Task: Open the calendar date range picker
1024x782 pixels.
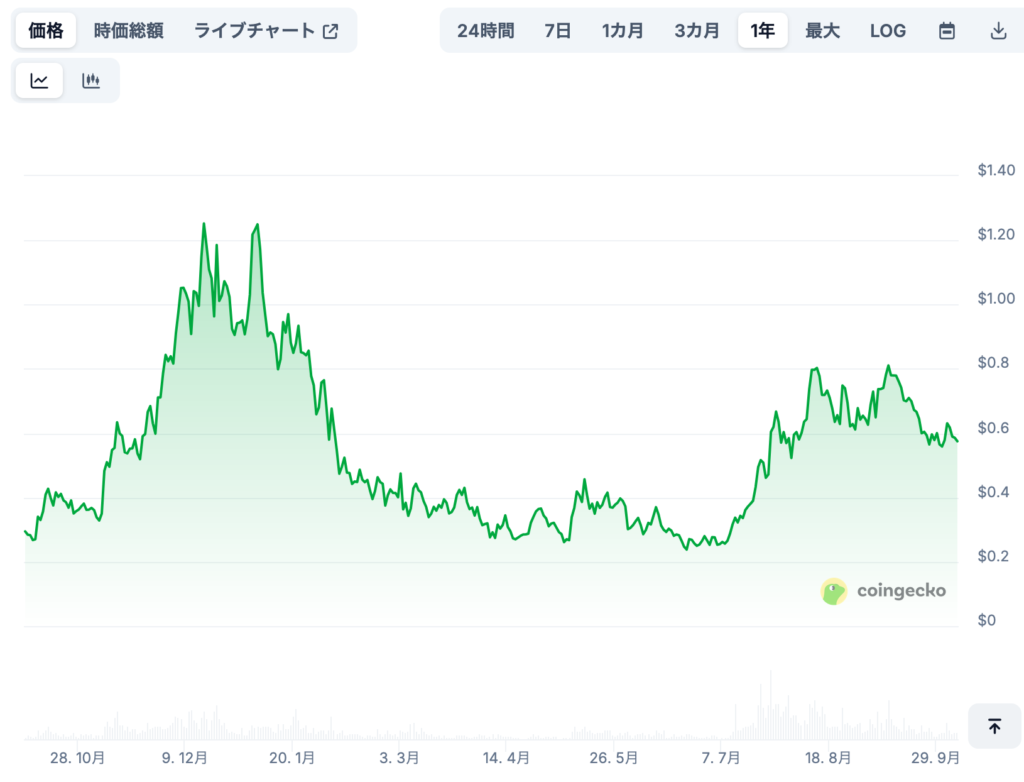Action: click(x=946, y=31)
